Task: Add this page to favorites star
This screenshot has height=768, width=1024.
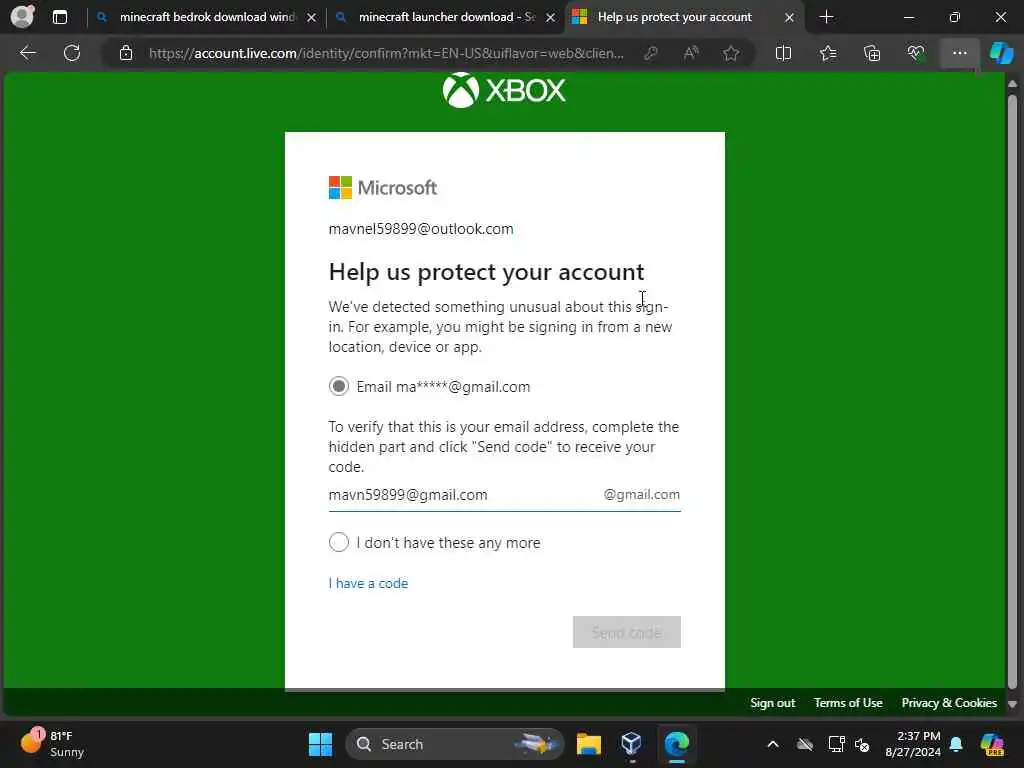Action: pos(731,53)
